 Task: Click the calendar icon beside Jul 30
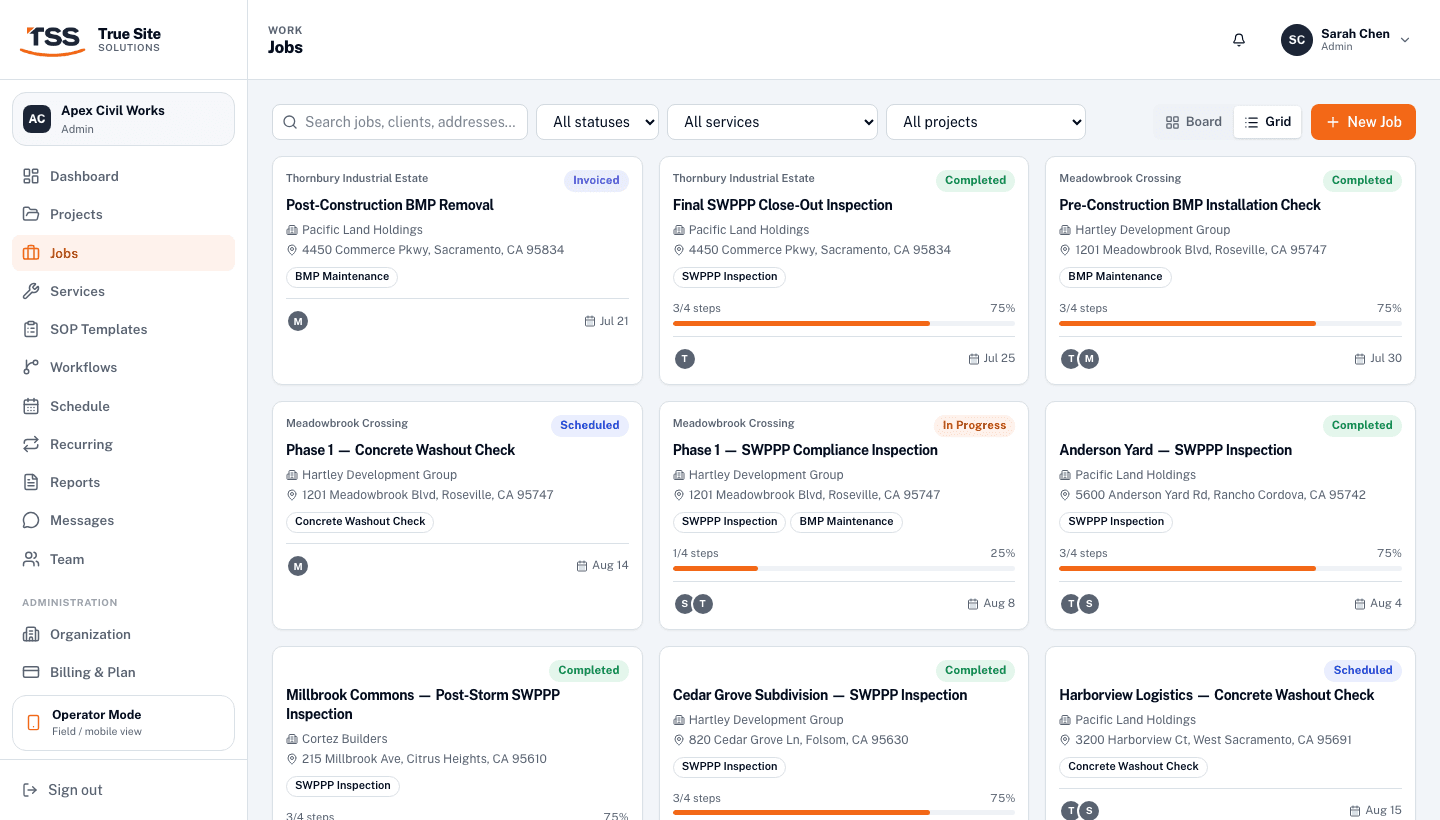tap(1360, 359)
